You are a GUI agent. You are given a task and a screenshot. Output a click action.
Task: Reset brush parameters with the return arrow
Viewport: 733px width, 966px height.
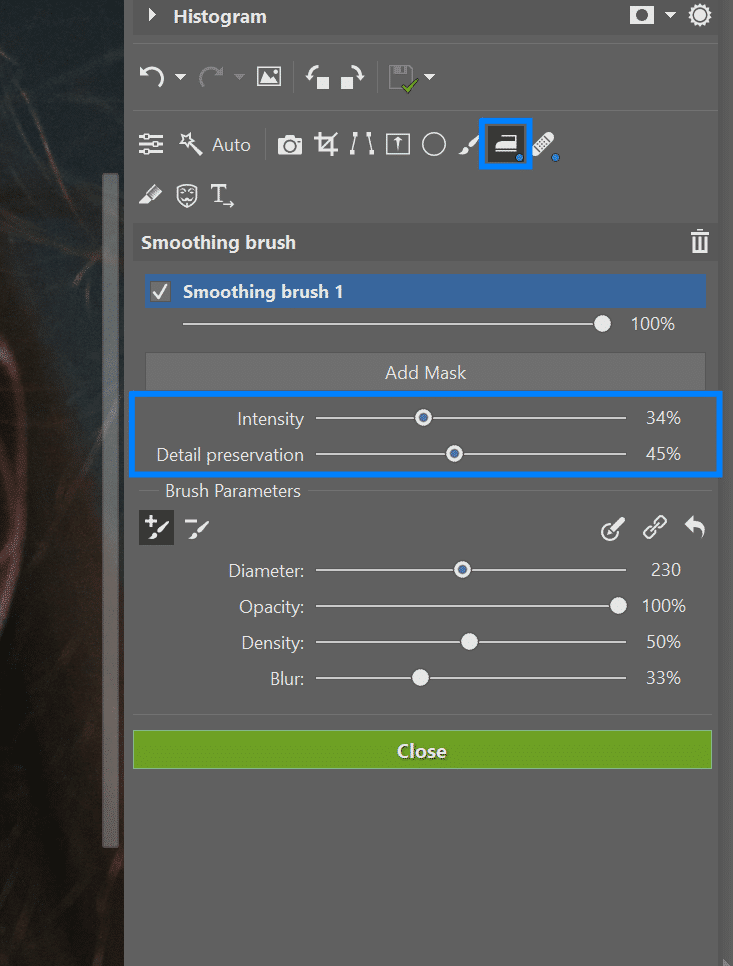coord(695,527)
